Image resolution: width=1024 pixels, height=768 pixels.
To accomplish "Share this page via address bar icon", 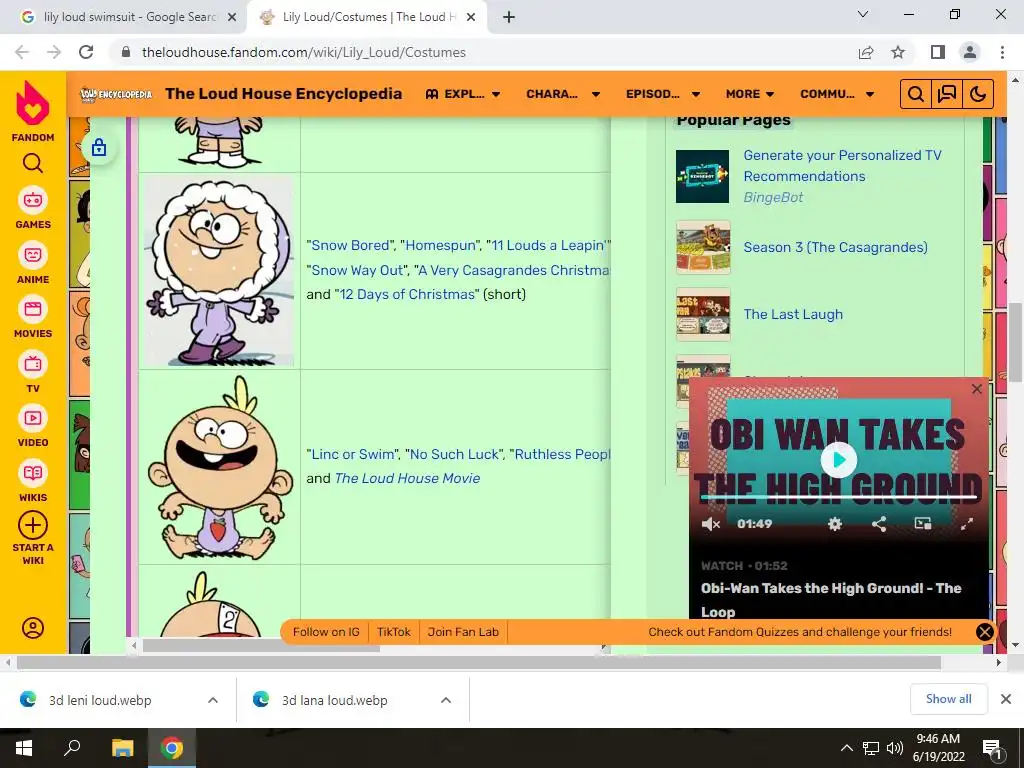I will coord(866,52).
